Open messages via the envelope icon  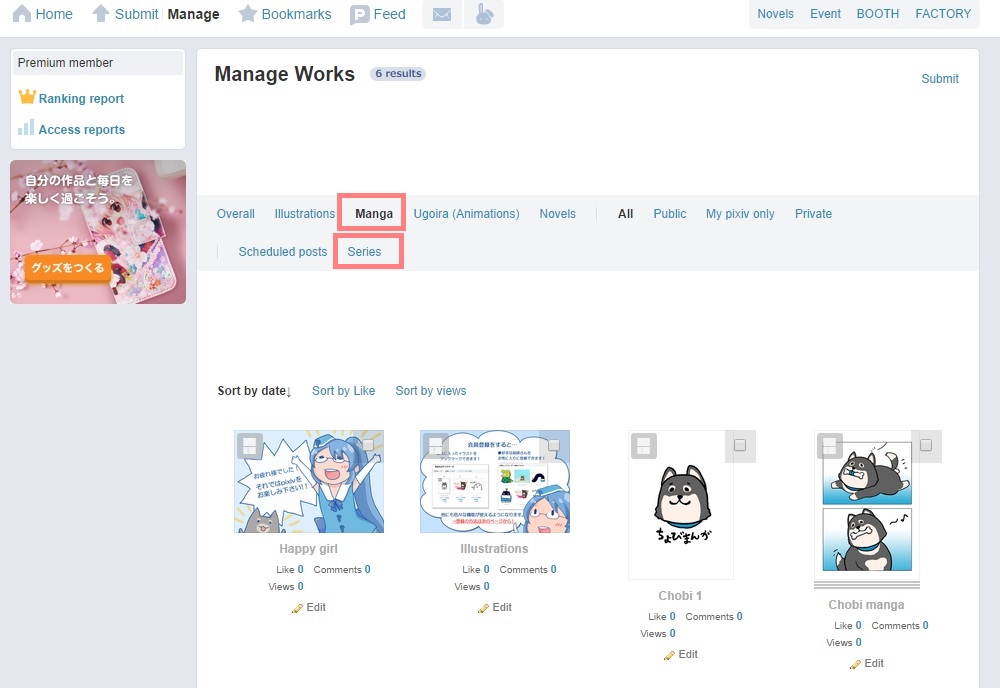pos(442,15)
